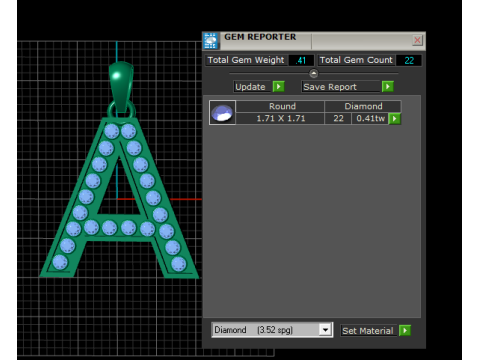Click the 0.41tw weight cell
Screen dimensions: 480x360
[370, 118]
